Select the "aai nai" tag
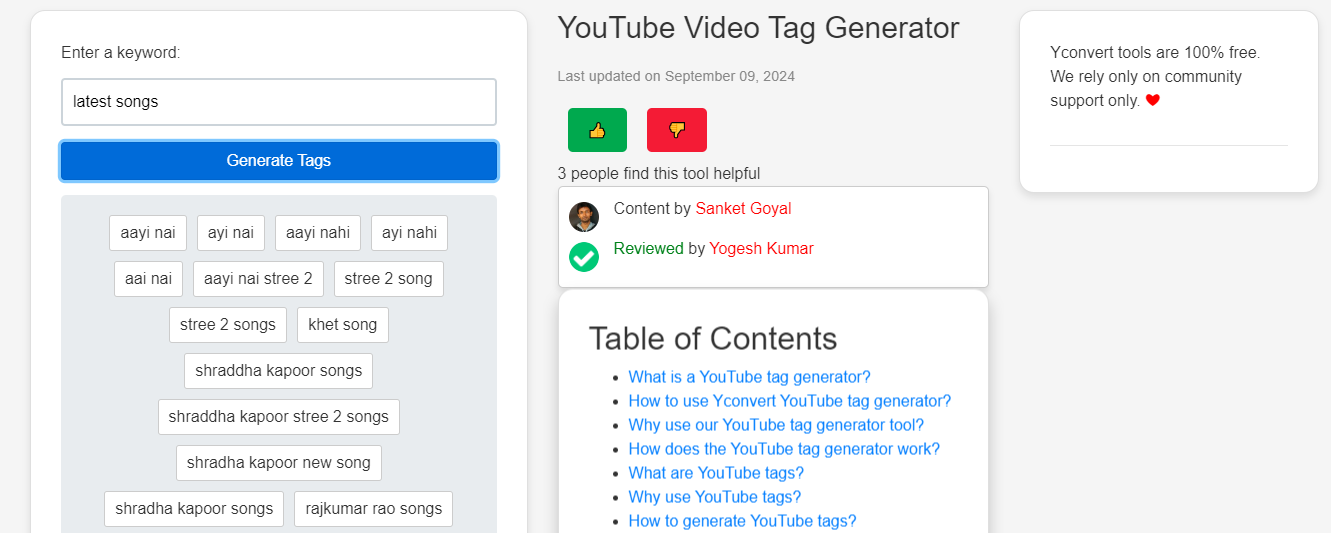 tap(148, 279)
